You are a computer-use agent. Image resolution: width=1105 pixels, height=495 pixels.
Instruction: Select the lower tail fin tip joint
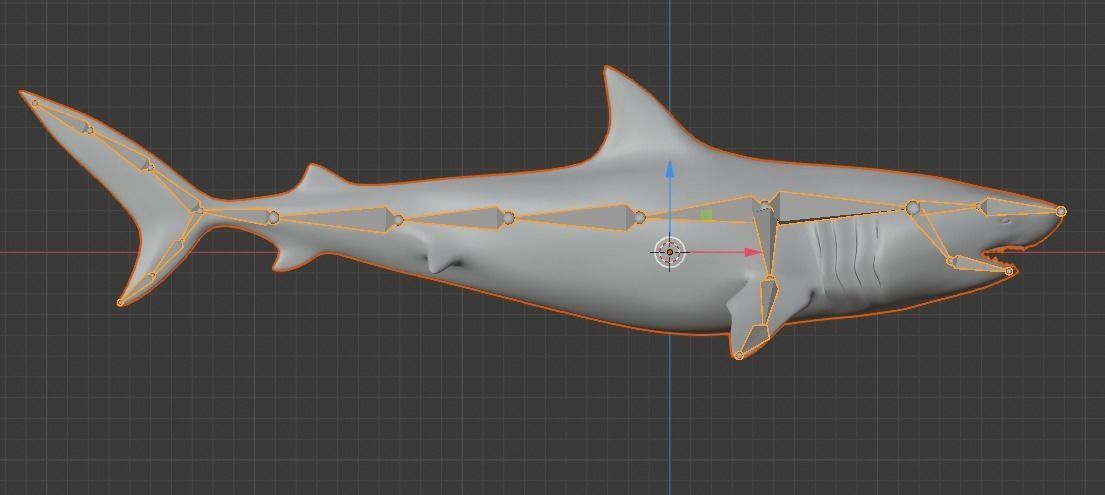click(121, 303)
